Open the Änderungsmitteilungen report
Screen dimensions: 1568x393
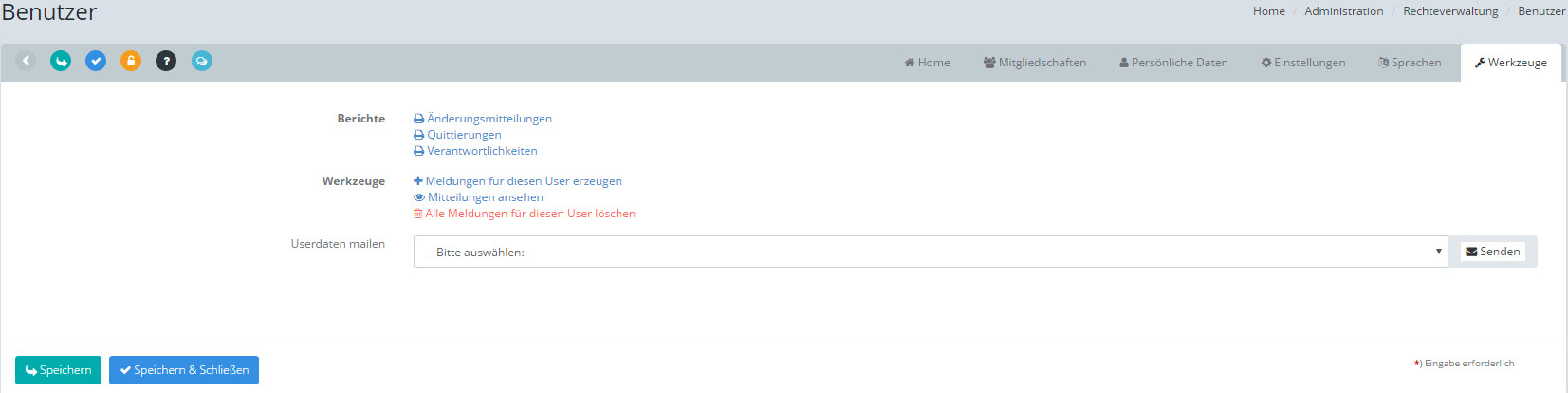pos(489,119)
